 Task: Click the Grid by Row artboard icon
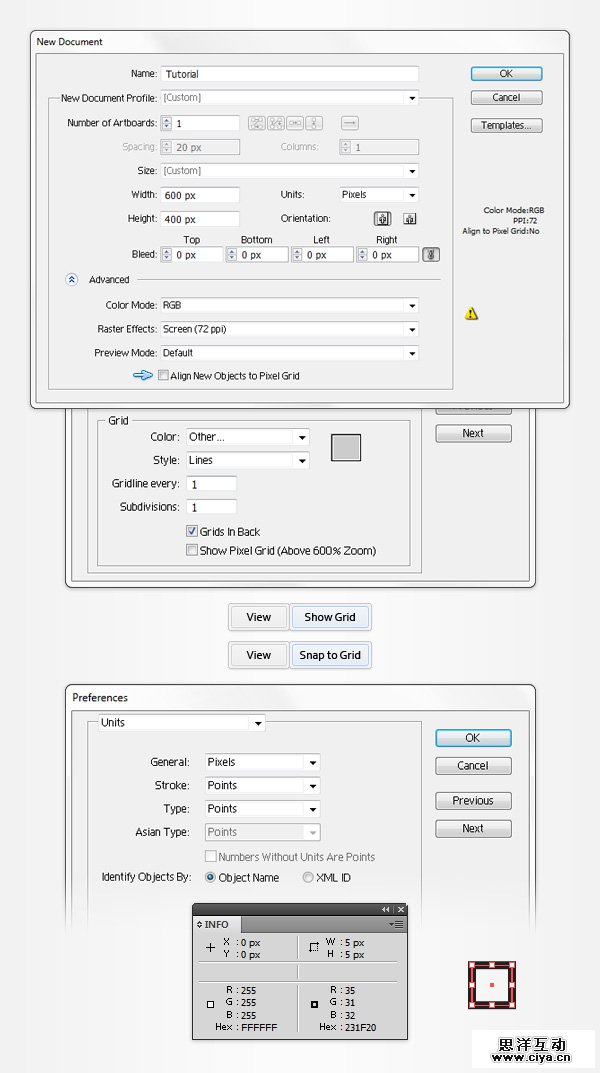tap(255, 123)
